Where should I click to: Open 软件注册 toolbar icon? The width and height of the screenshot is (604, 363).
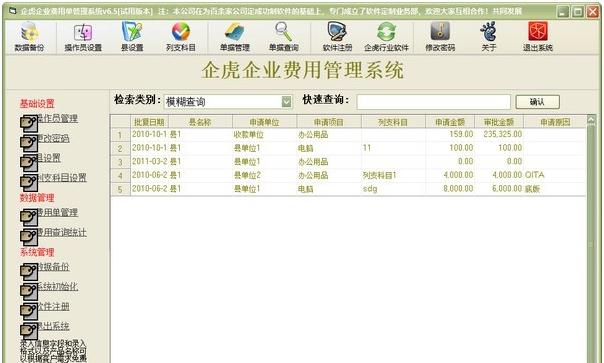point(337,36)
